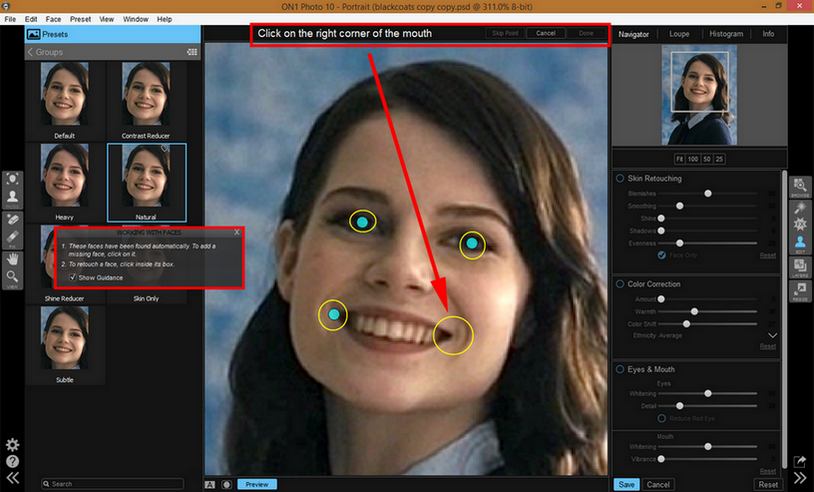Open preferences with the gear icon
This screenshot has height=492, width=814.
[12, 445]
